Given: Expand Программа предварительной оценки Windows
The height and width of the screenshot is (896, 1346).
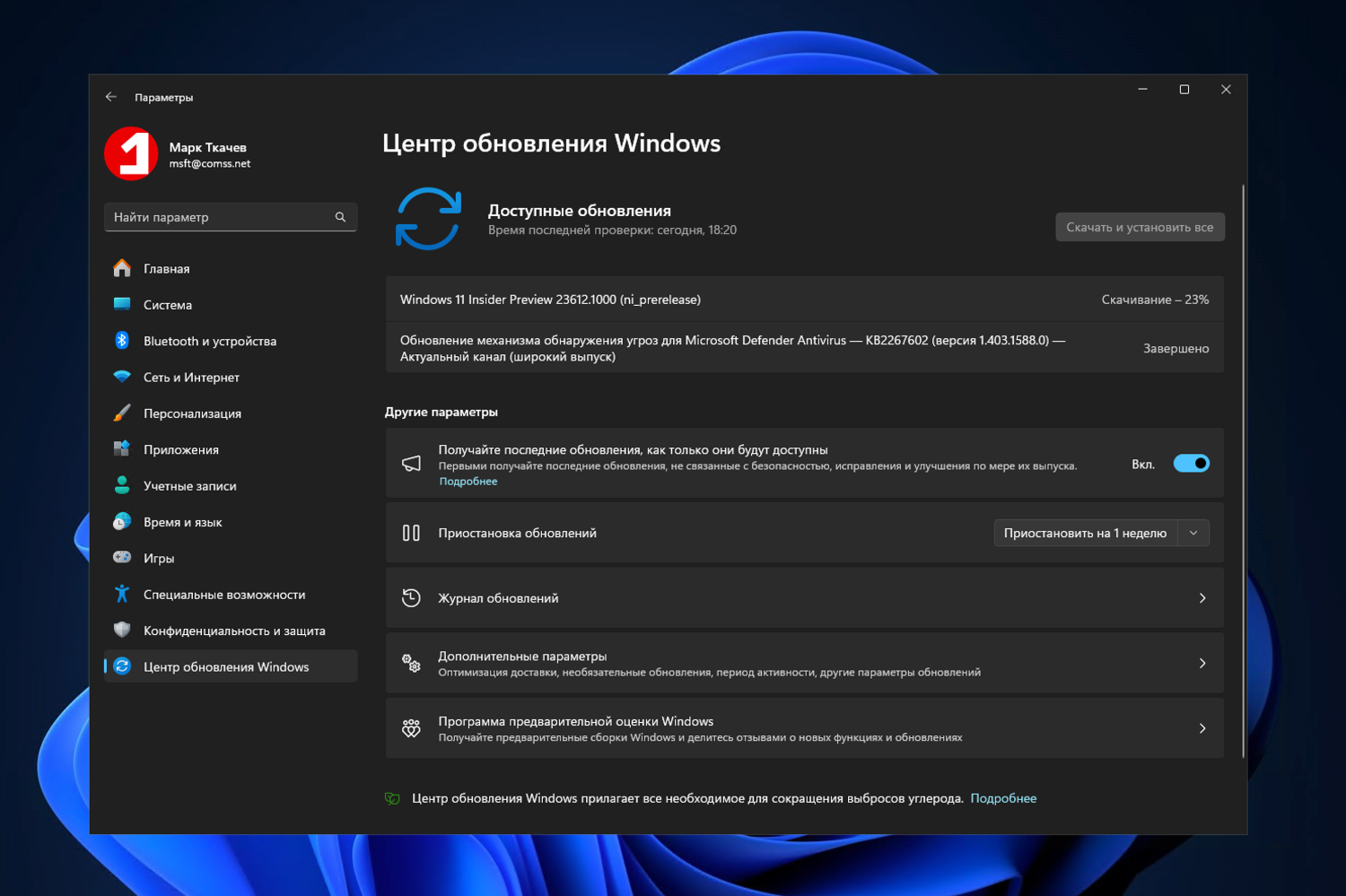Looking at the screenshot, I should 1203,728.
